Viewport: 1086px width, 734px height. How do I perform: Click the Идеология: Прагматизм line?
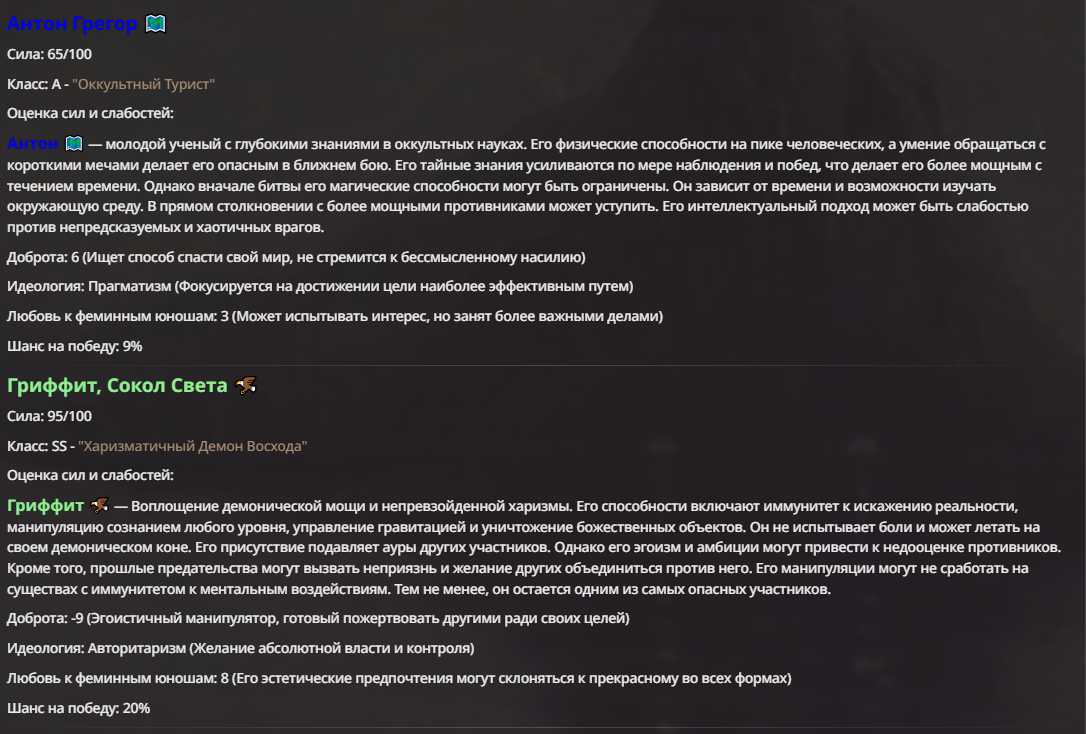(x=320, y=286)
